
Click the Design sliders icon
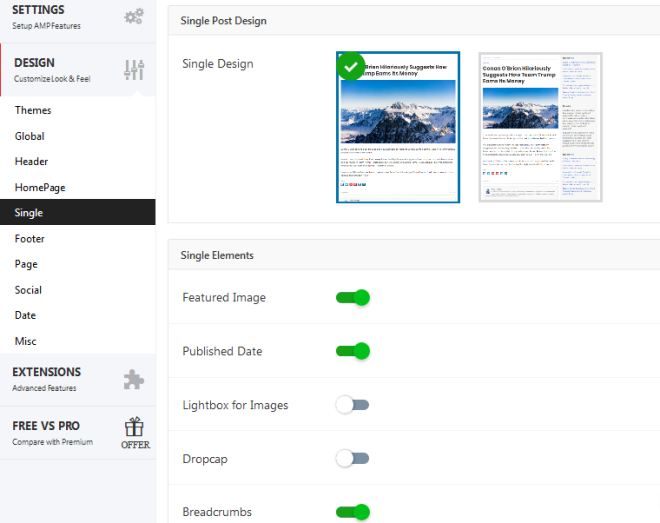(134, 70)
